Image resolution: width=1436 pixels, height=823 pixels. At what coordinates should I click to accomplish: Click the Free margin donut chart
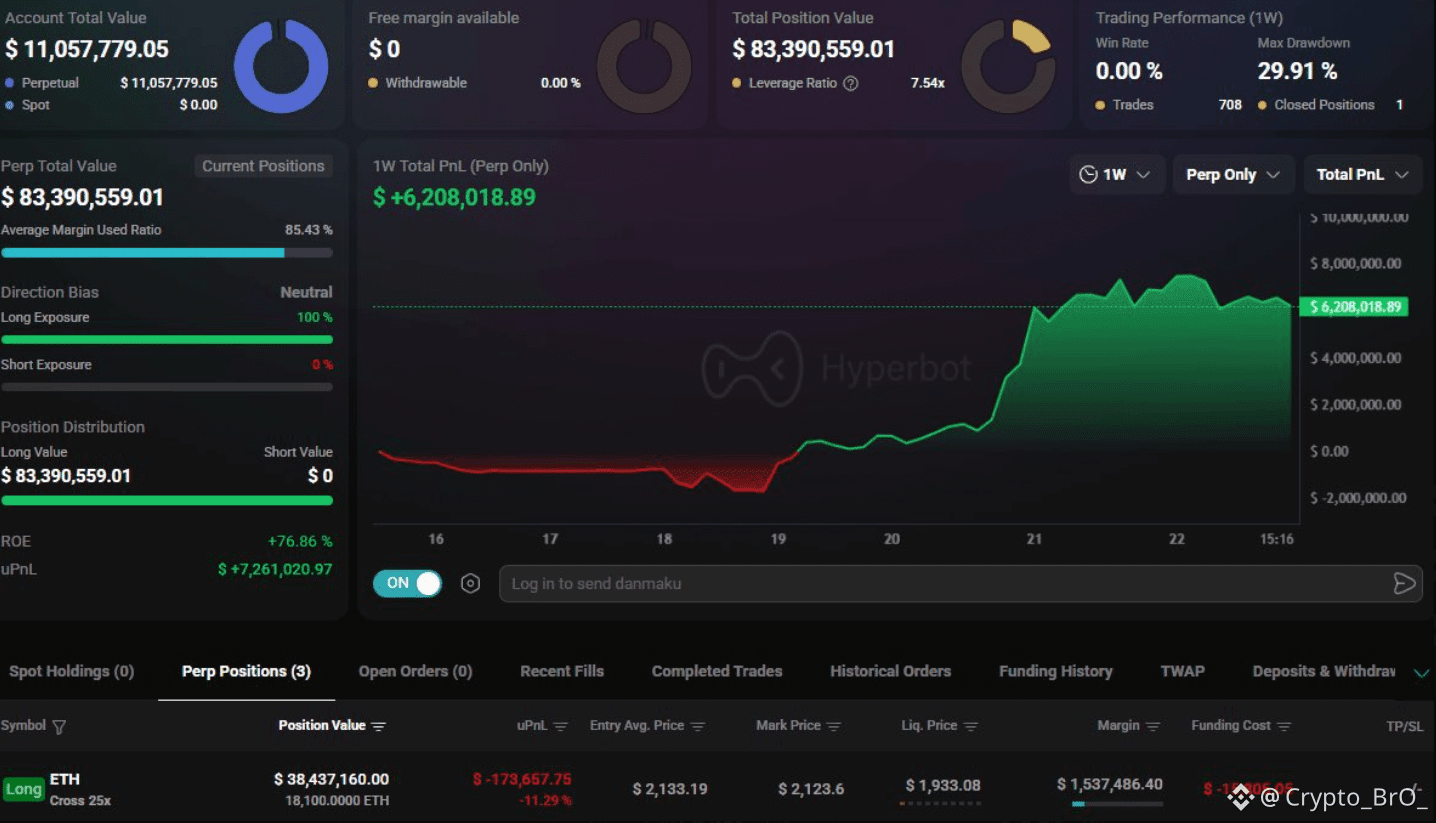click(x=644, y=67)
